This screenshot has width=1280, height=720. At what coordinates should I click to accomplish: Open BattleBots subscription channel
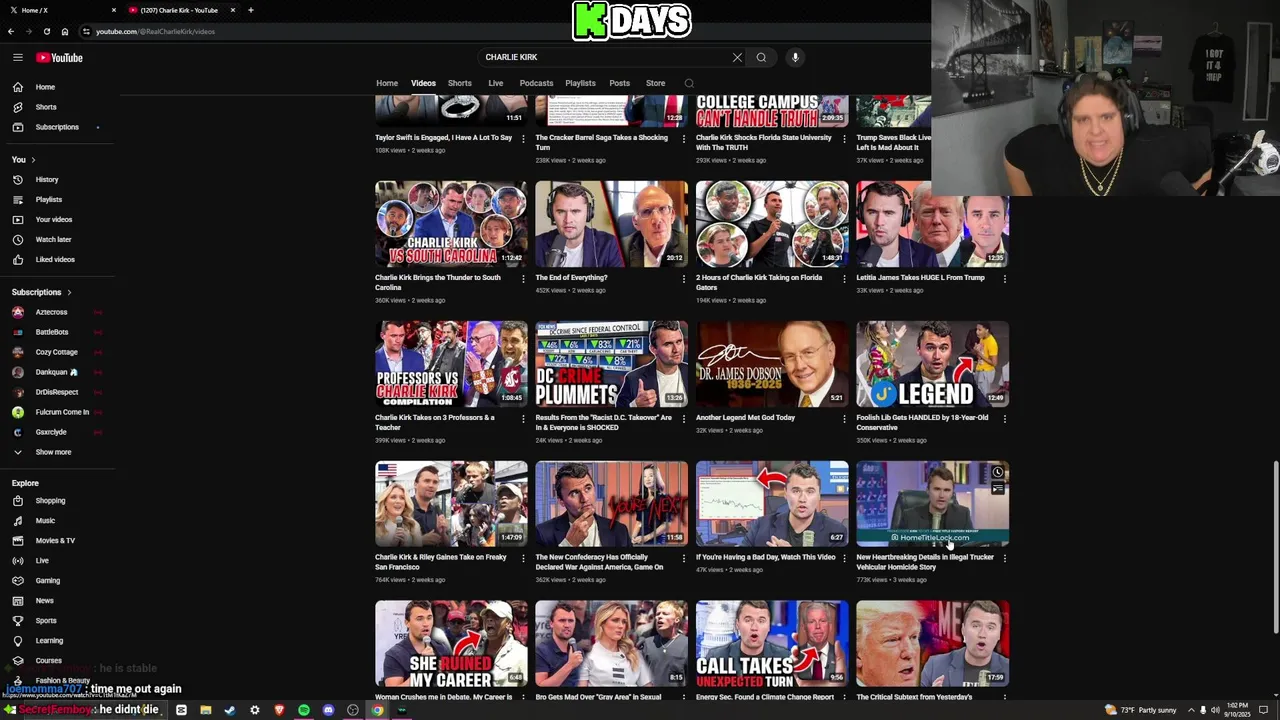[x=51, y=332]
